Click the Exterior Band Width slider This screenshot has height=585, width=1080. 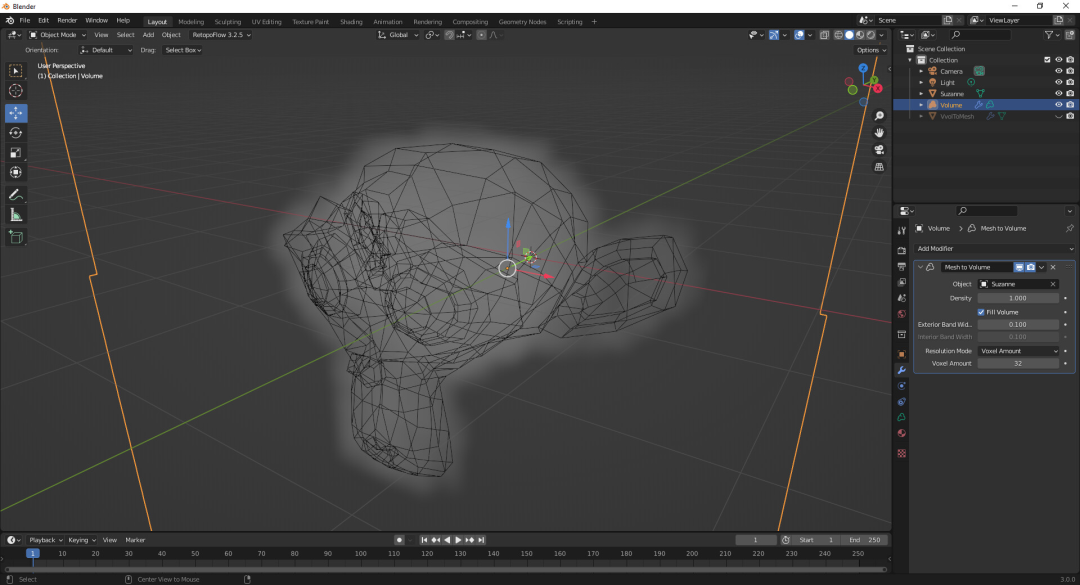[1018, 325]
